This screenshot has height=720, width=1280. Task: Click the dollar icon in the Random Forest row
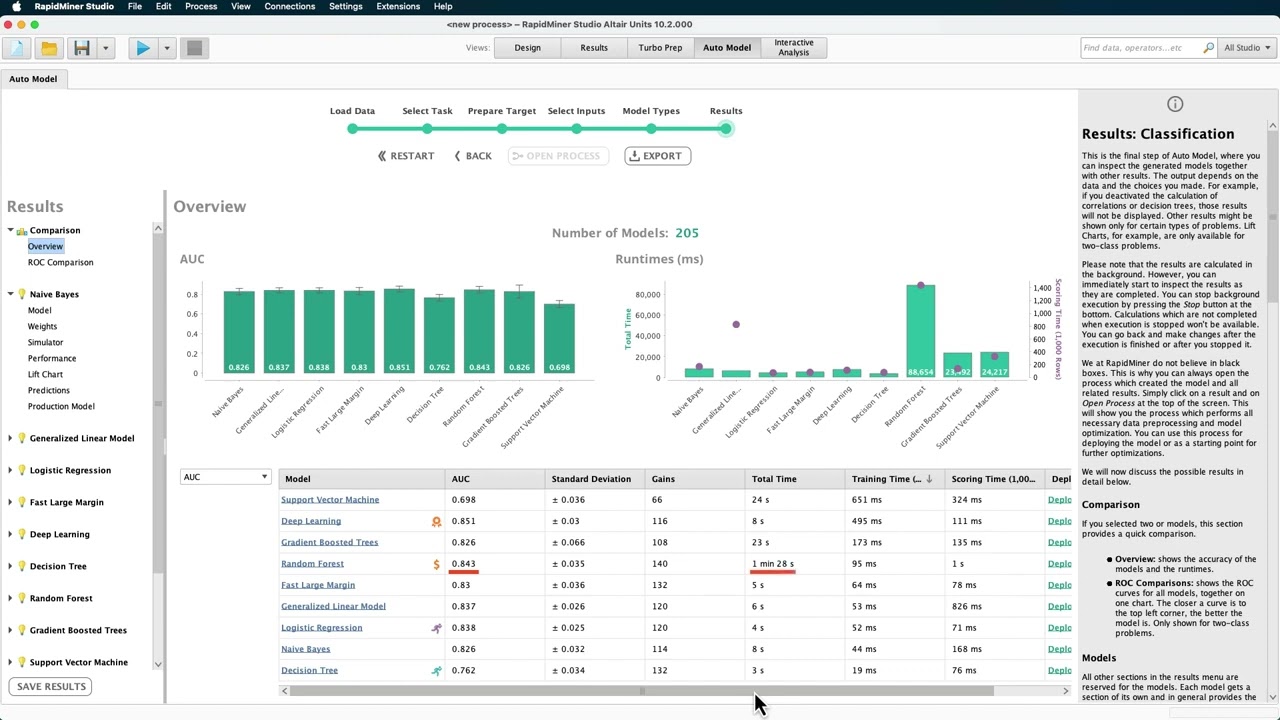(x=436, y=564)
